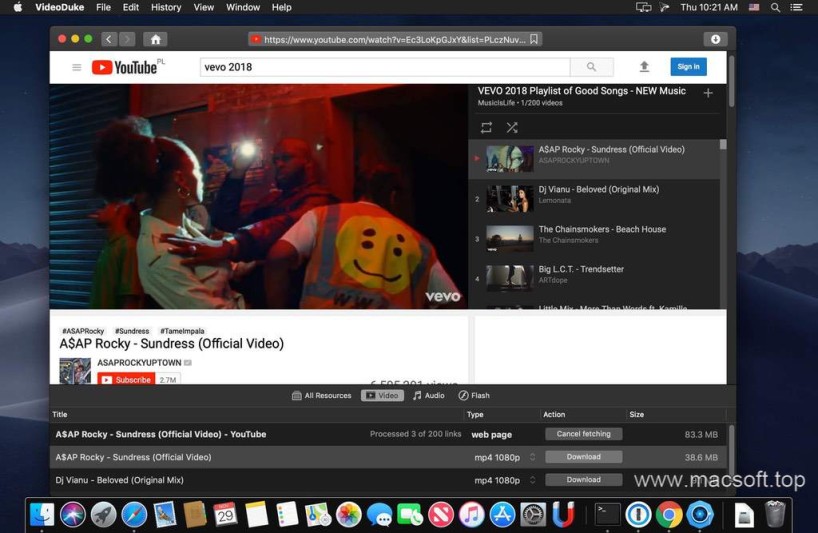The image size is (818, 533).
Task: Click the Home button in toolbar
Action: tap(155, 40)
